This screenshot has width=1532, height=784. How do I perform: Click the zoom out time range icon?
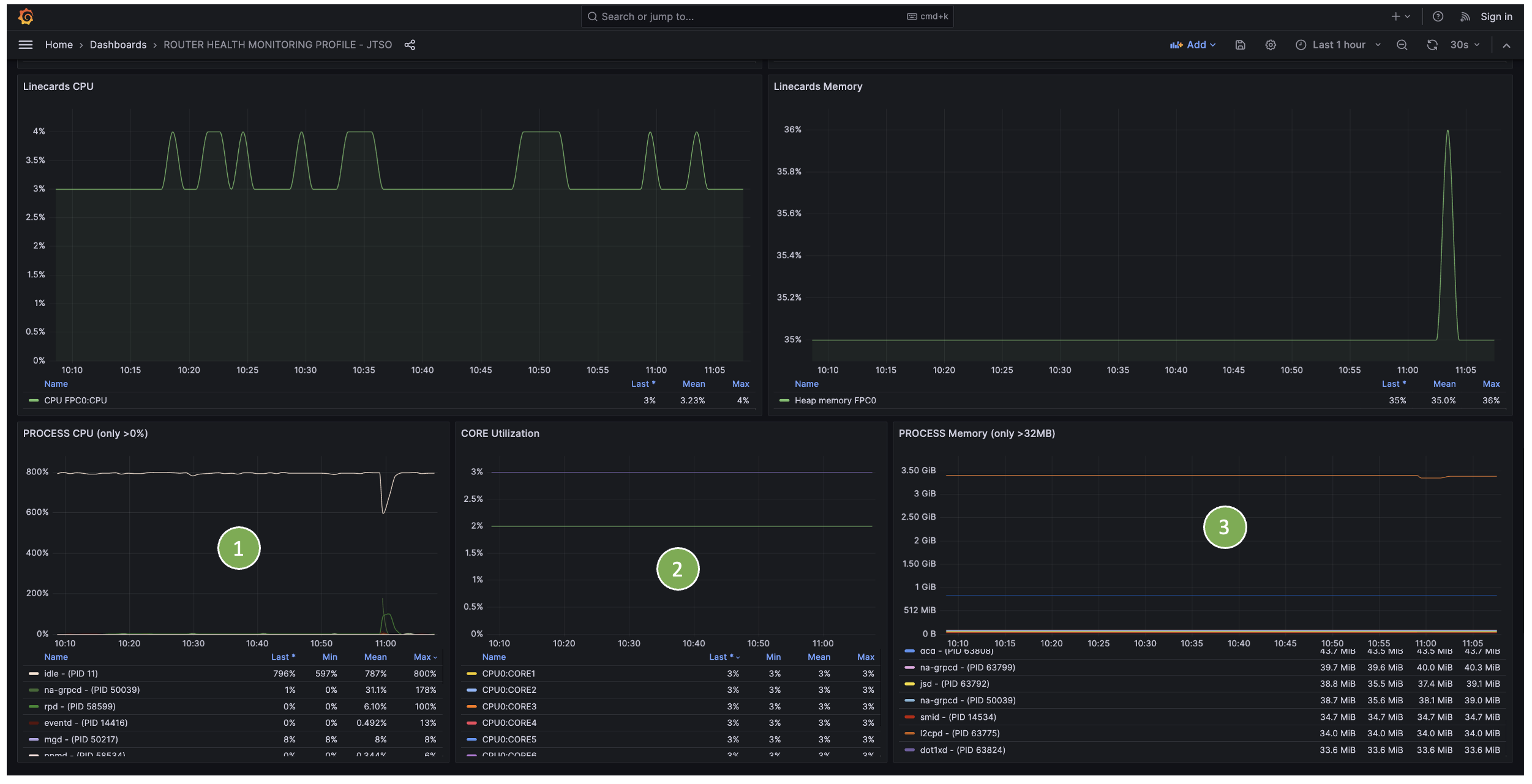[1402, 45]
